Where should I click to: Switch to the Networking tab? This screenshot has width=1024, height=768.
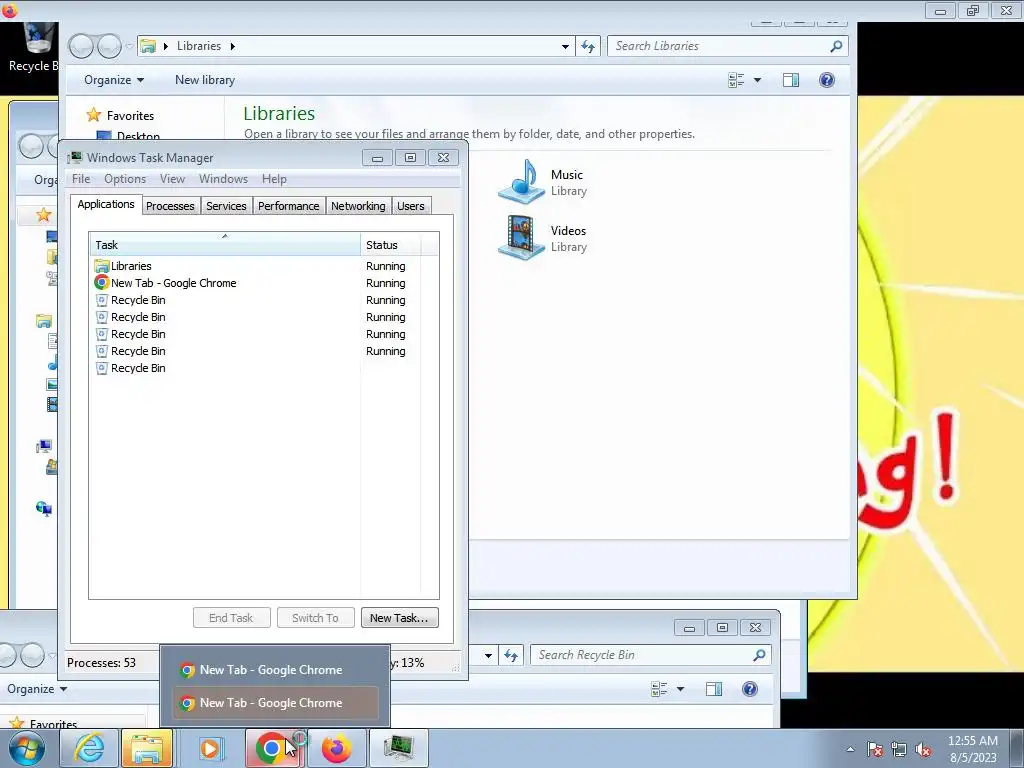tap(358, 206)
